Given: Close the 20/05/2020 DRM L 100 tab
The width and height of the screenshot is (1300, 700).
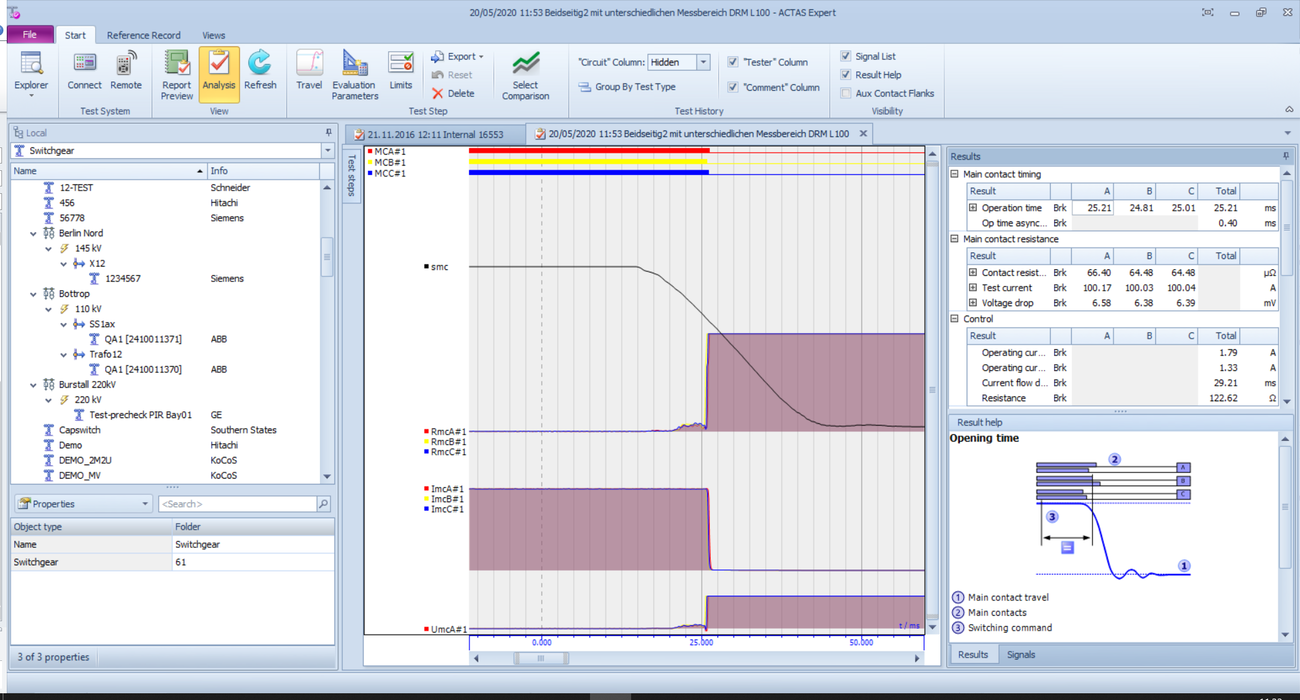Looking at the screenshot, I should (863, 133).
